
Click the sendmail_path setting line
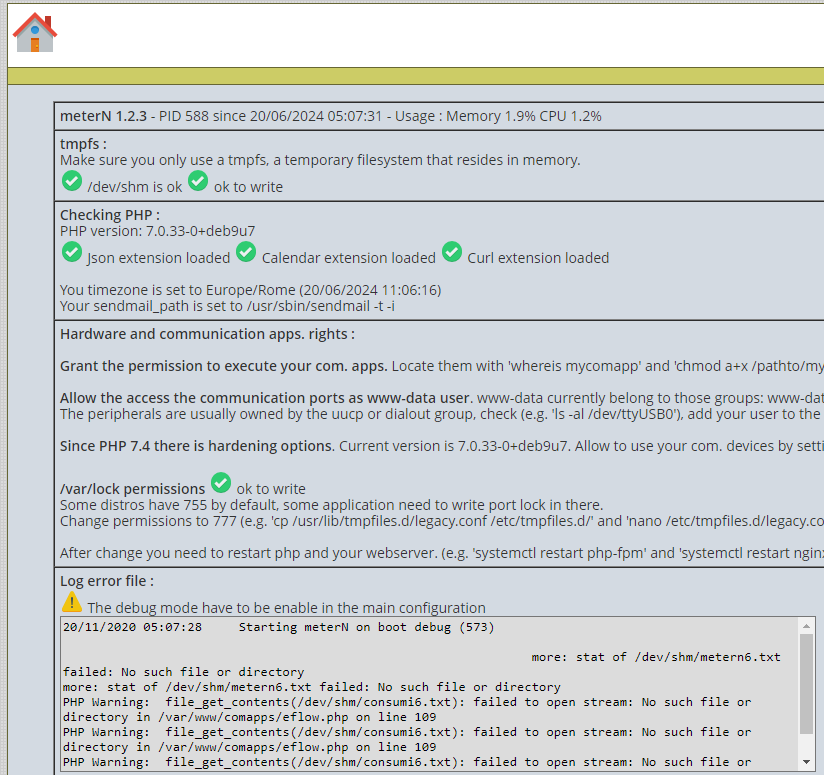click(x=227, y=306)
